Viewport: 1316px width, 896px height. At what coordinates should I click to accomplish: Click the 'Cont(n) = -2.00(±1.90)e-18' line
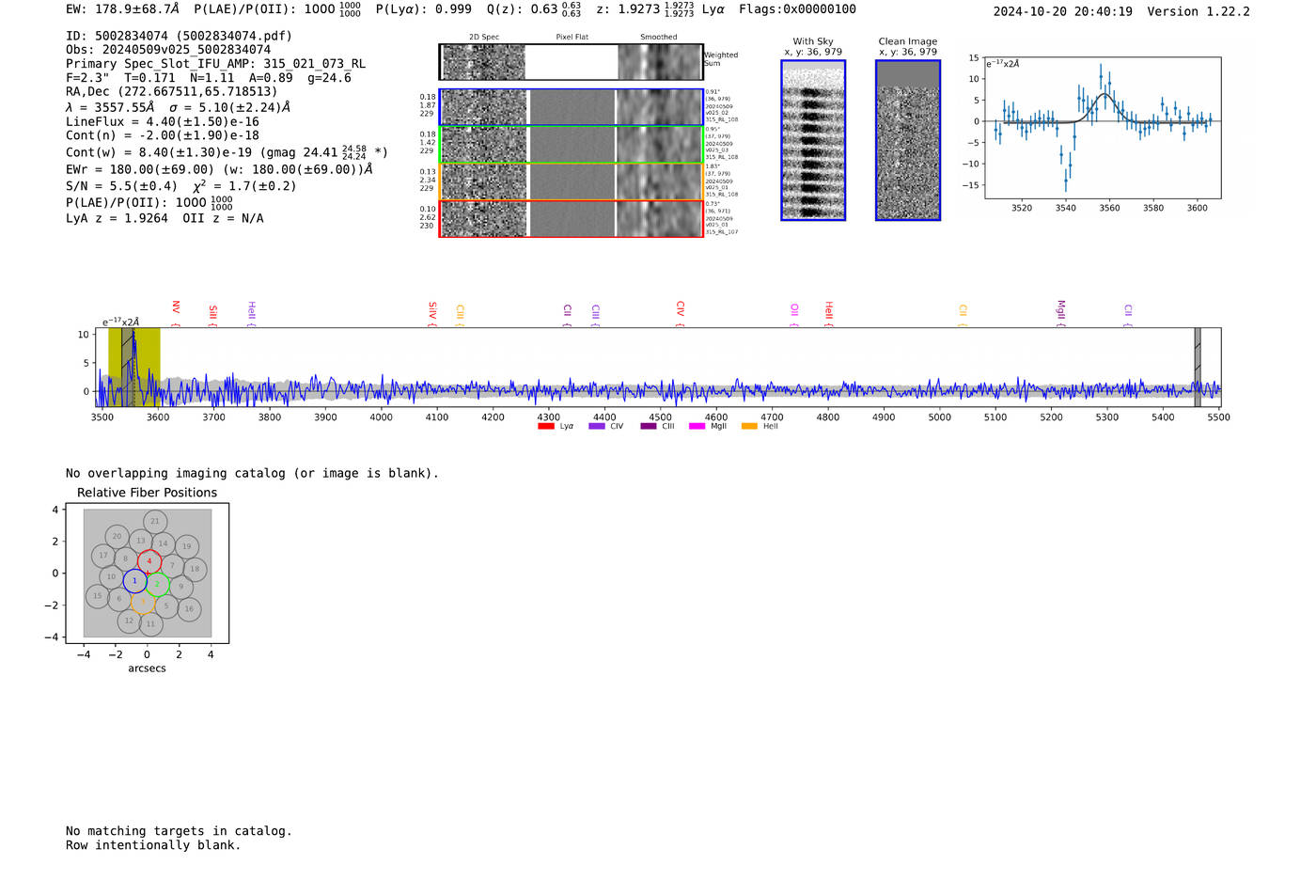(x=162, y=135)
